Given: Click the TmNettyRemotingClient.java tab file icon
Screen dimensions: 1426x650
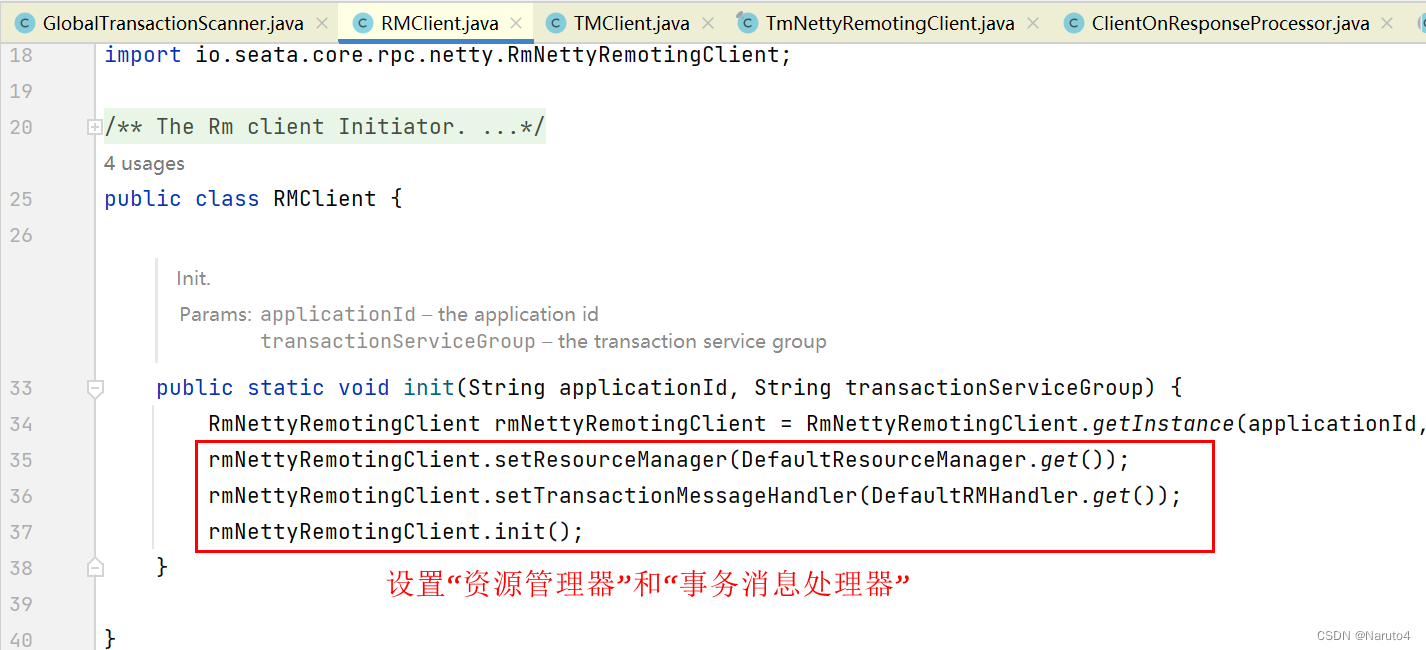Looking at the screenshot, I should (x=747, y=22).
